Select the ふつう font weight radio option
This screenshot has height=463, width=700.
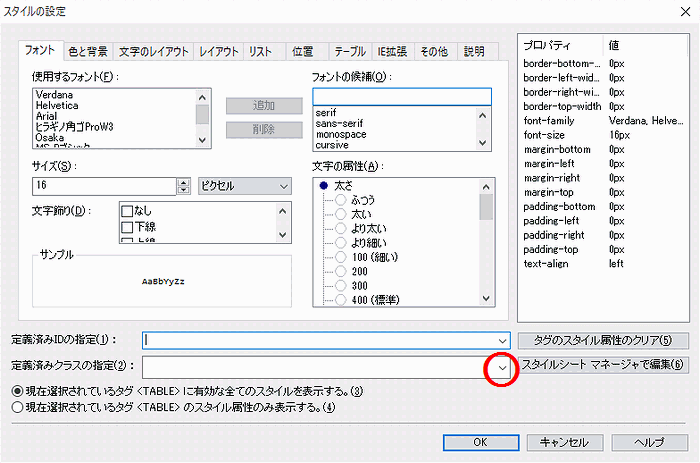coord(340,199)
